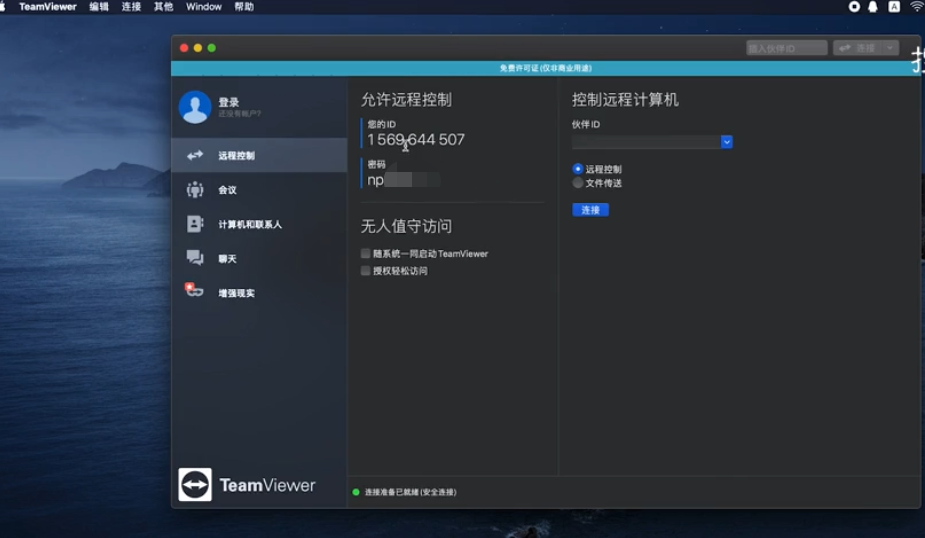Open the 编辑 menu

coord(99,6)
